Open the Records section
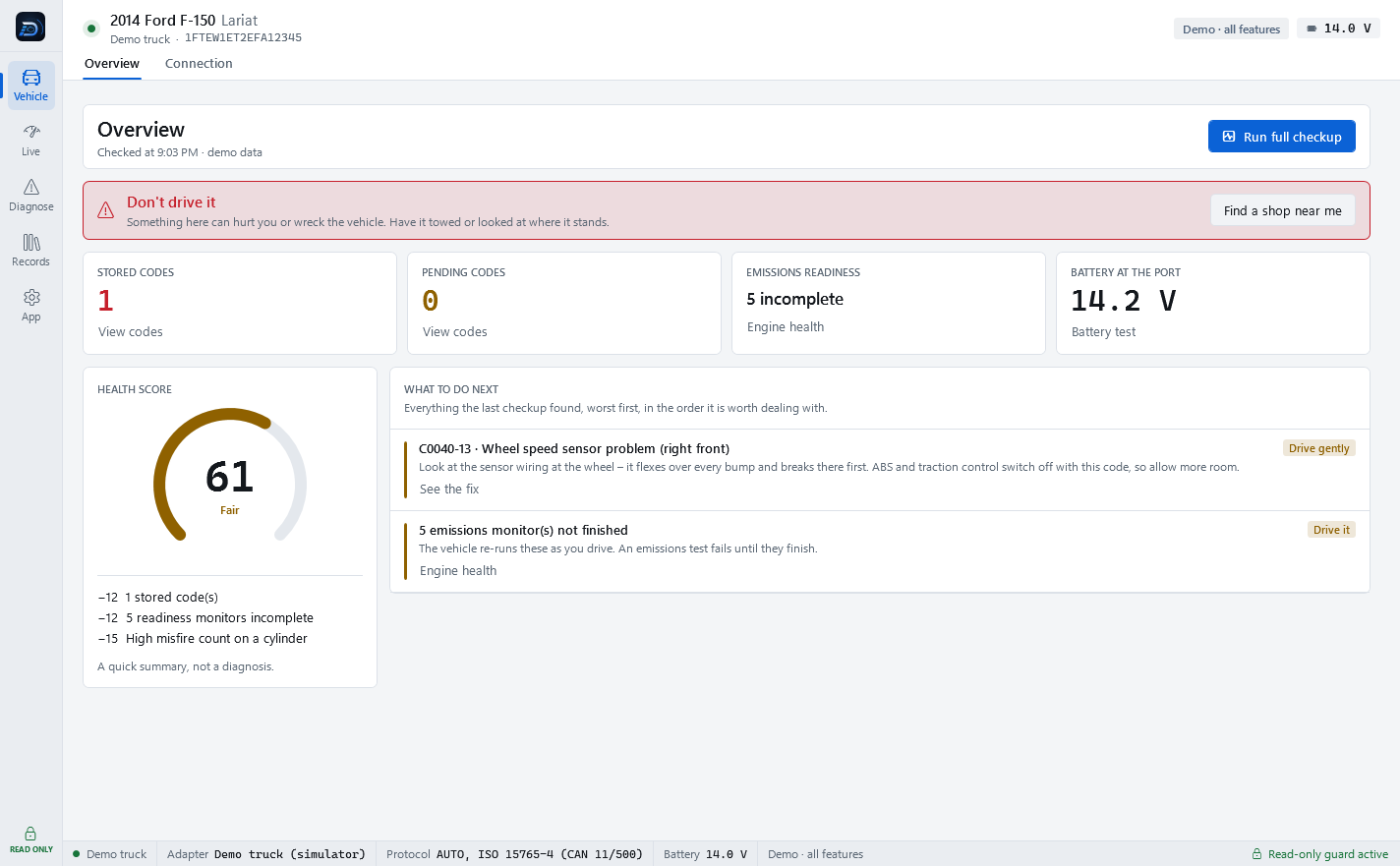The image size is (1400, 866). point(31,251)
